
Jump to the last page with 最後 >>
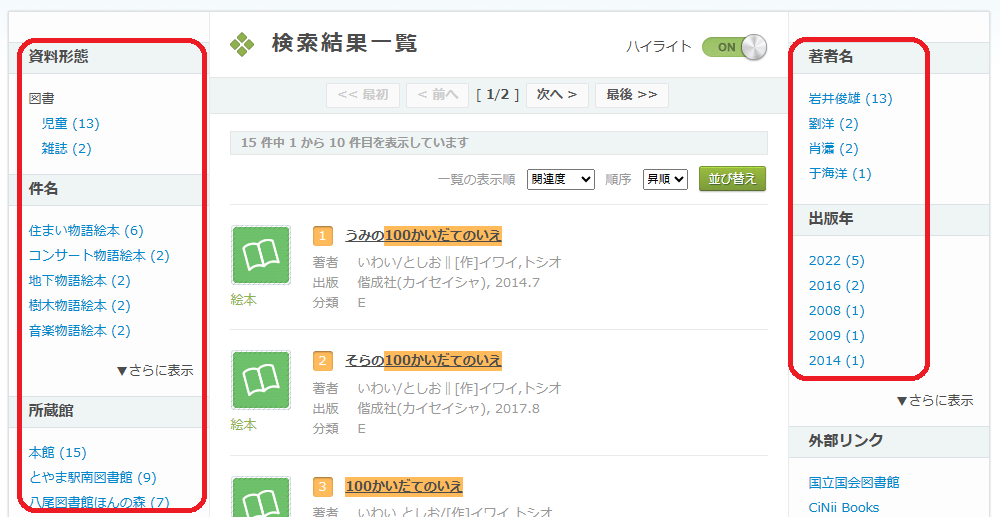631,95
